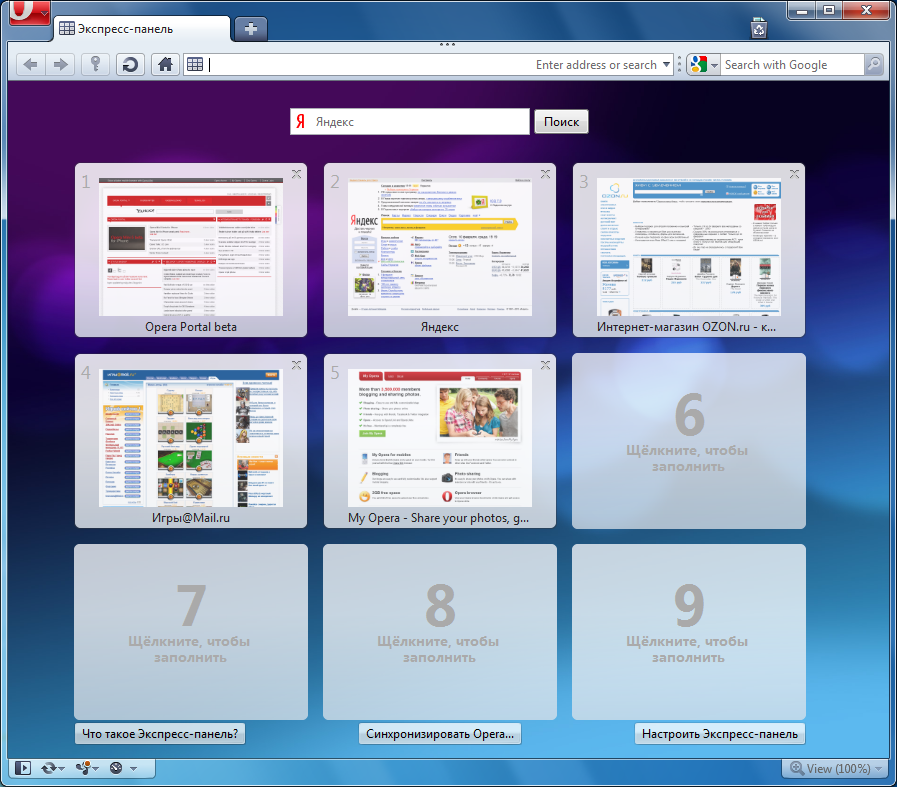Go back with the left arrow button
This screenshot has height=787, width=897.
(x=31, y=65)
